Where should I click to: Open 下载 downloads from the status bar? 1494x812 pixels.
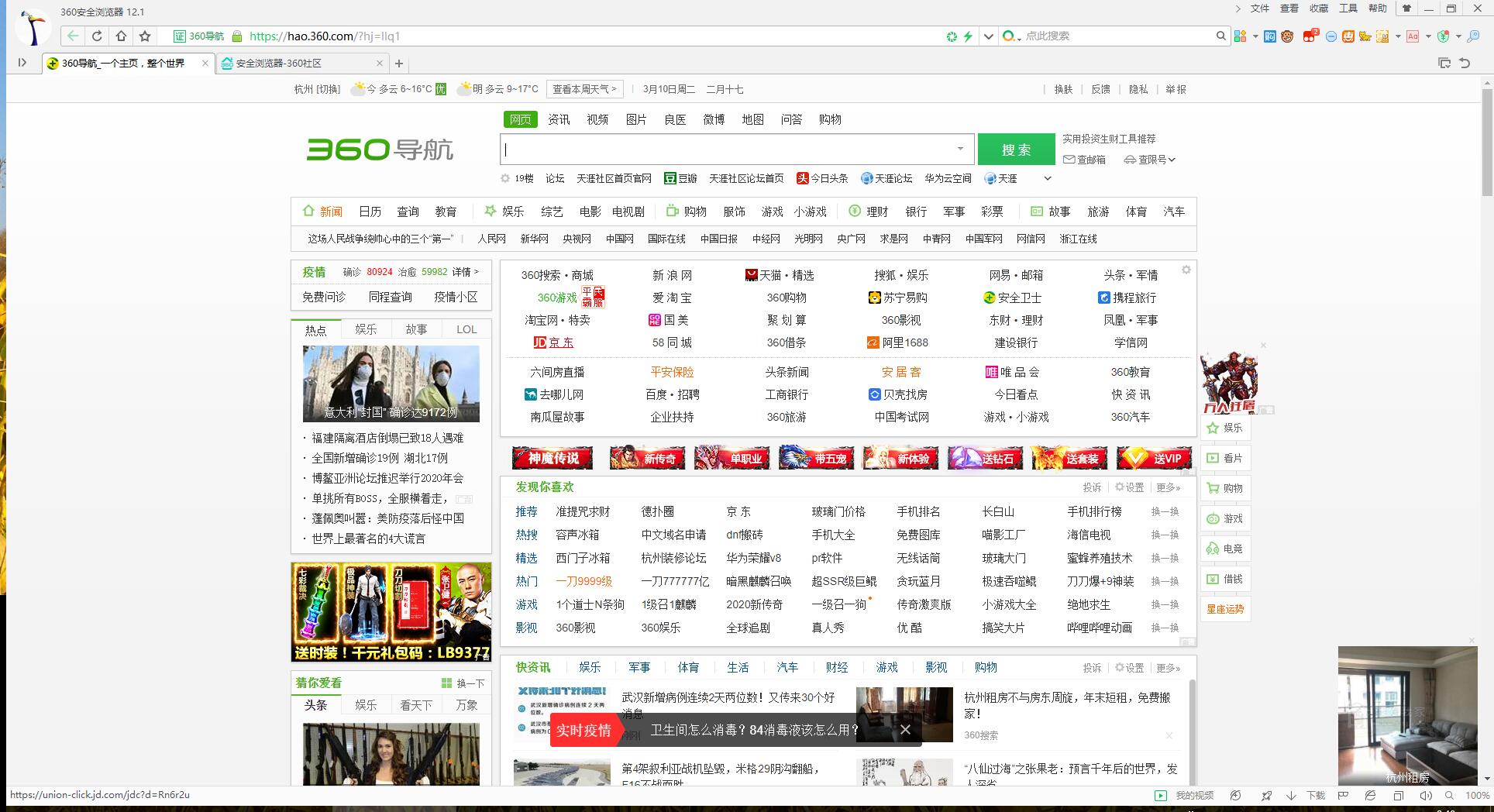(1316, 795)
